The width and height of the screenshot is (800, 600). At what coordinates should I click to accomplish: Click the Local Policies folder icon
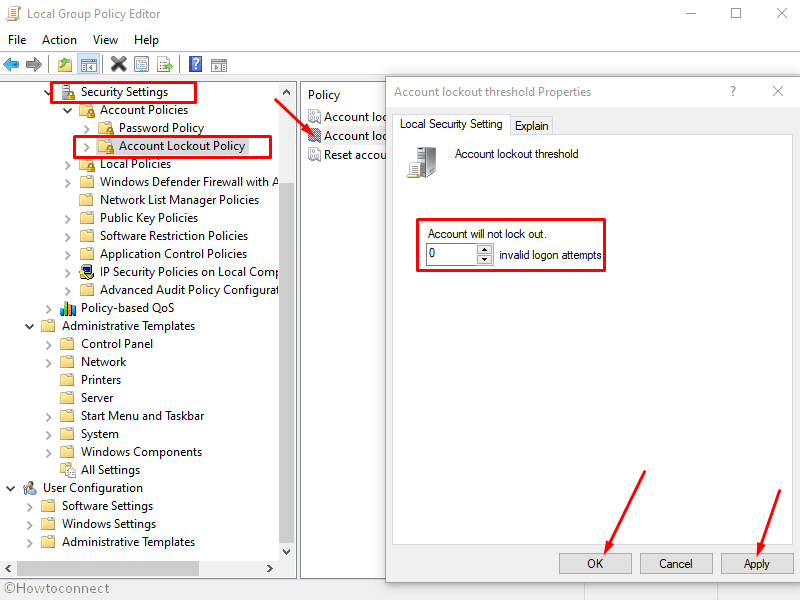(x=87, y=164)
